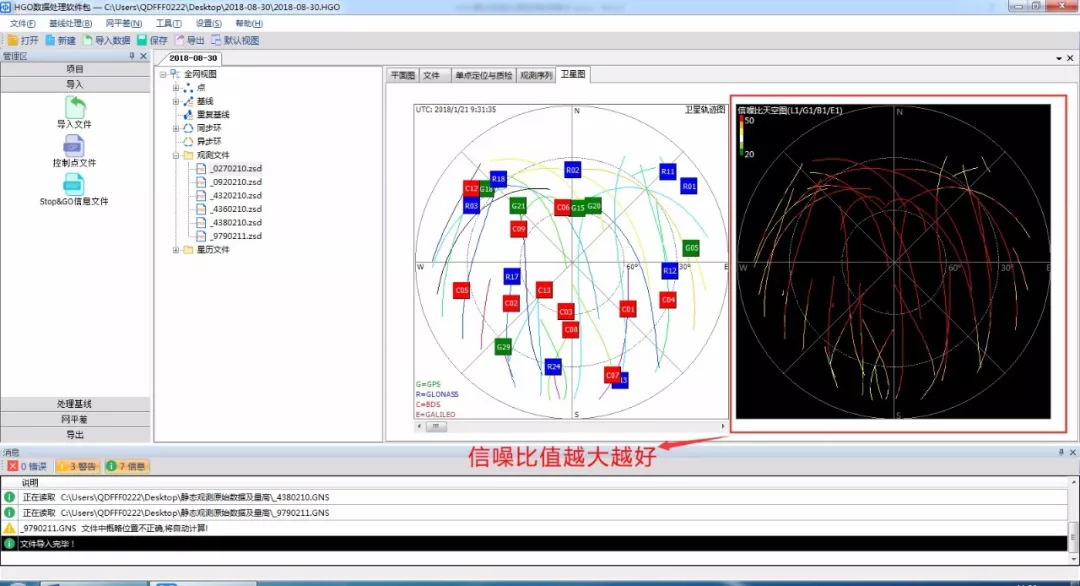Open the 基线处理(B) menu
The image size is (1080, 586).
70,23
